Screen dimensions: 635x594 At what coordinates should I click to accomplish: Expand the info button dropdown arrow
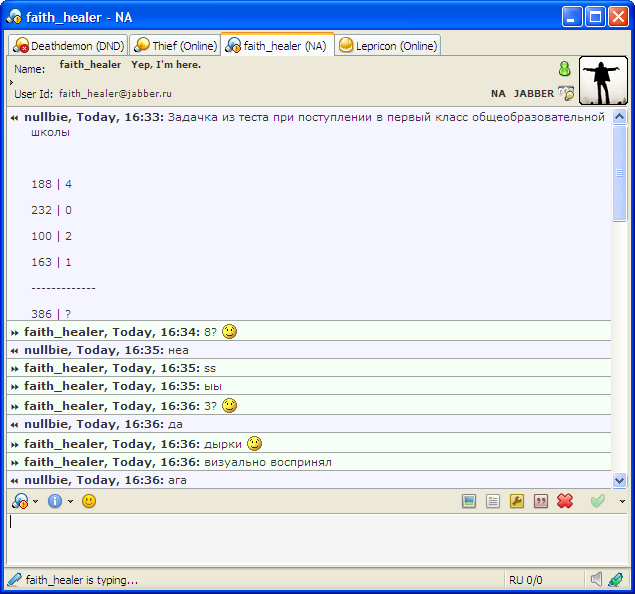point(70,502)
